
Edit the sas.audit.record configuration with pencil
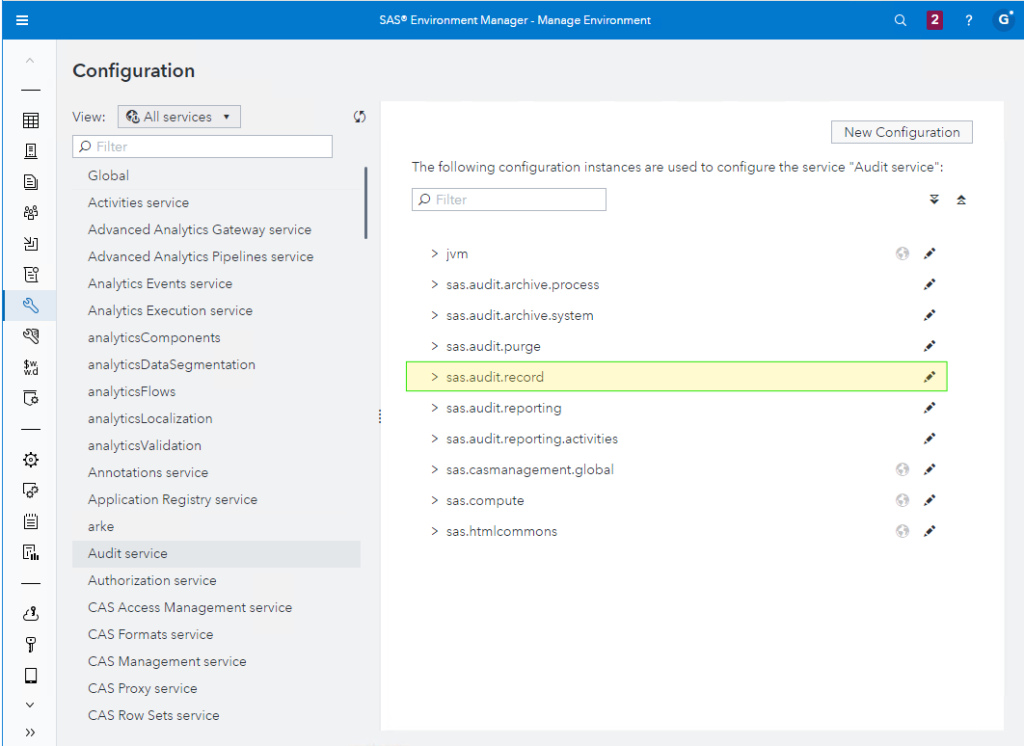929,377
